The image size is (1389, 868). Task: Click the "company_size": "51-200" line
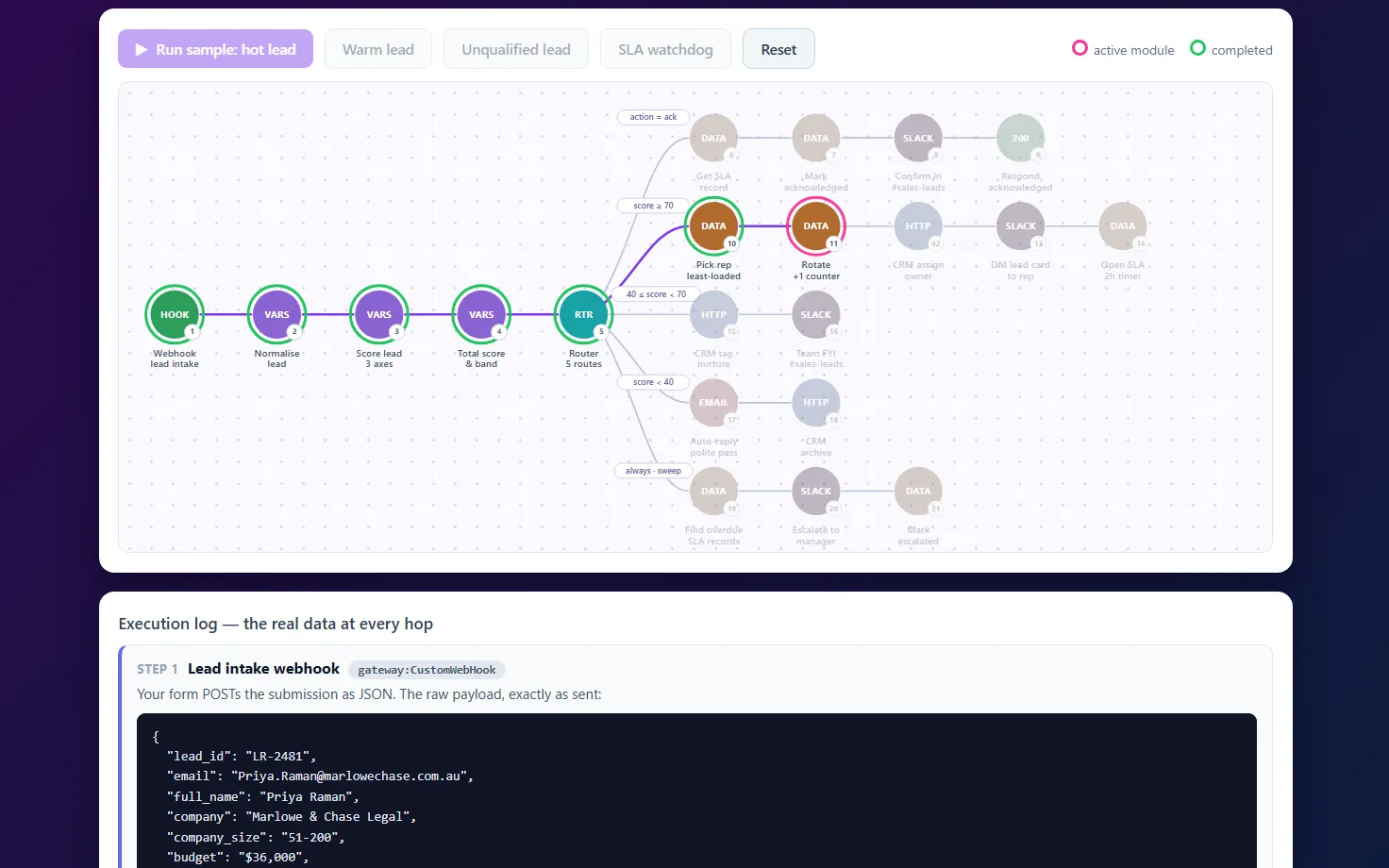coord(256,837)
